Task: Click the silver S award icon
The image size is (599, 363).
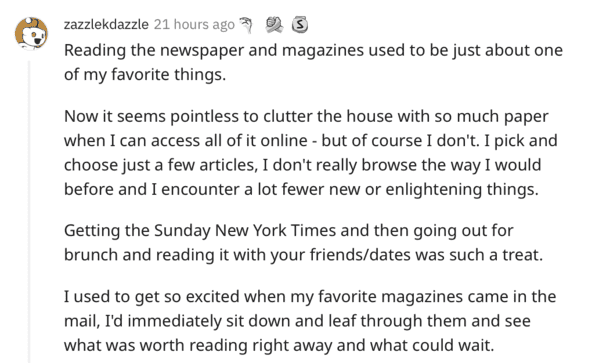Action: point(300,25)
